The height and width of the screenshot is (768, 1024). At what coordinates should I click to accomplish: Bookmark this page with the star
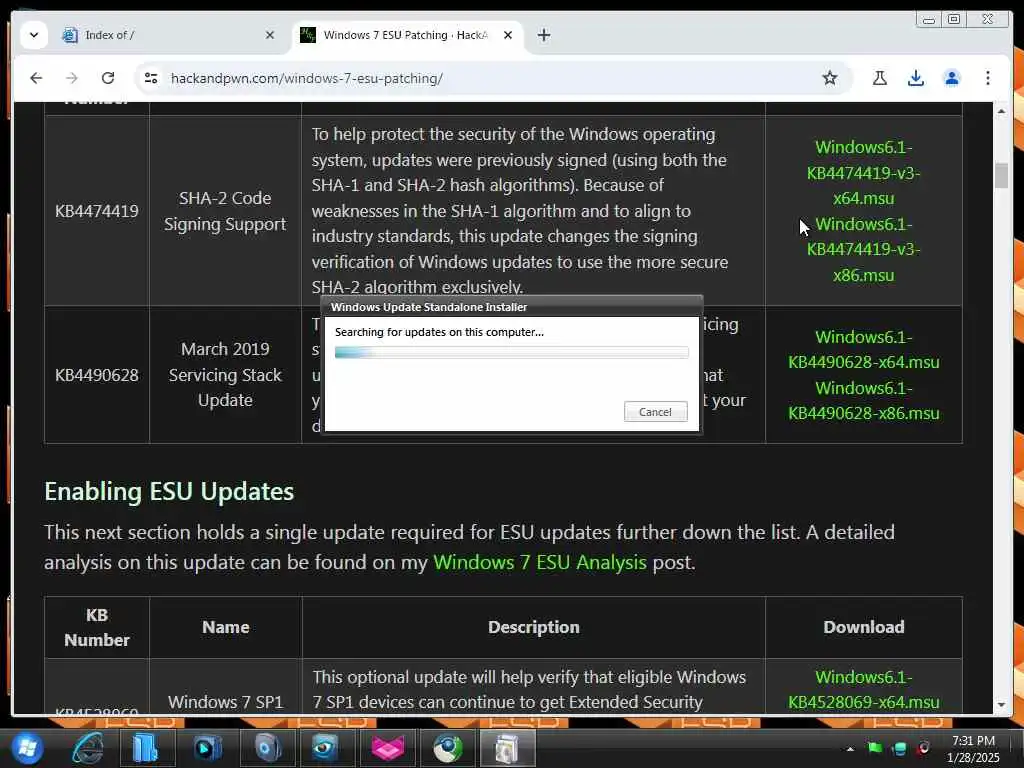click(x=829, y=78)
